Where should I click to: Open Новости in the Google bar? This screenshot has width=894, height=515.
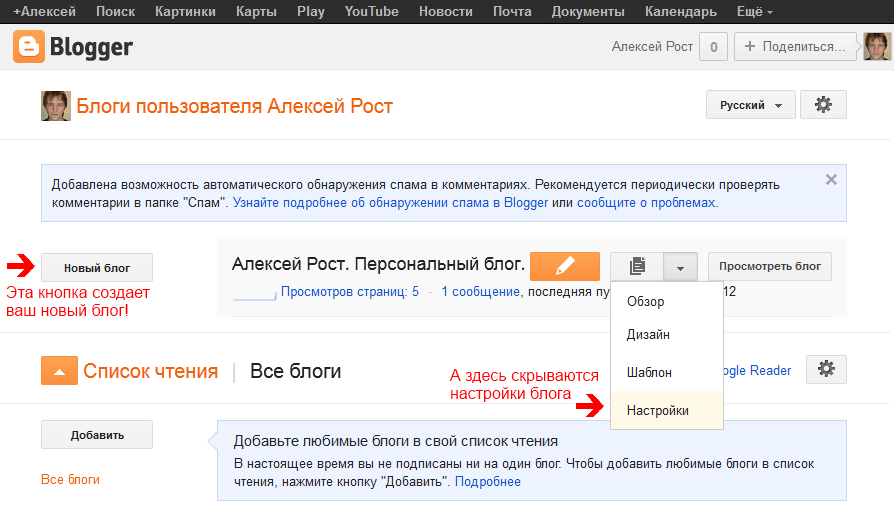(446, 11)
